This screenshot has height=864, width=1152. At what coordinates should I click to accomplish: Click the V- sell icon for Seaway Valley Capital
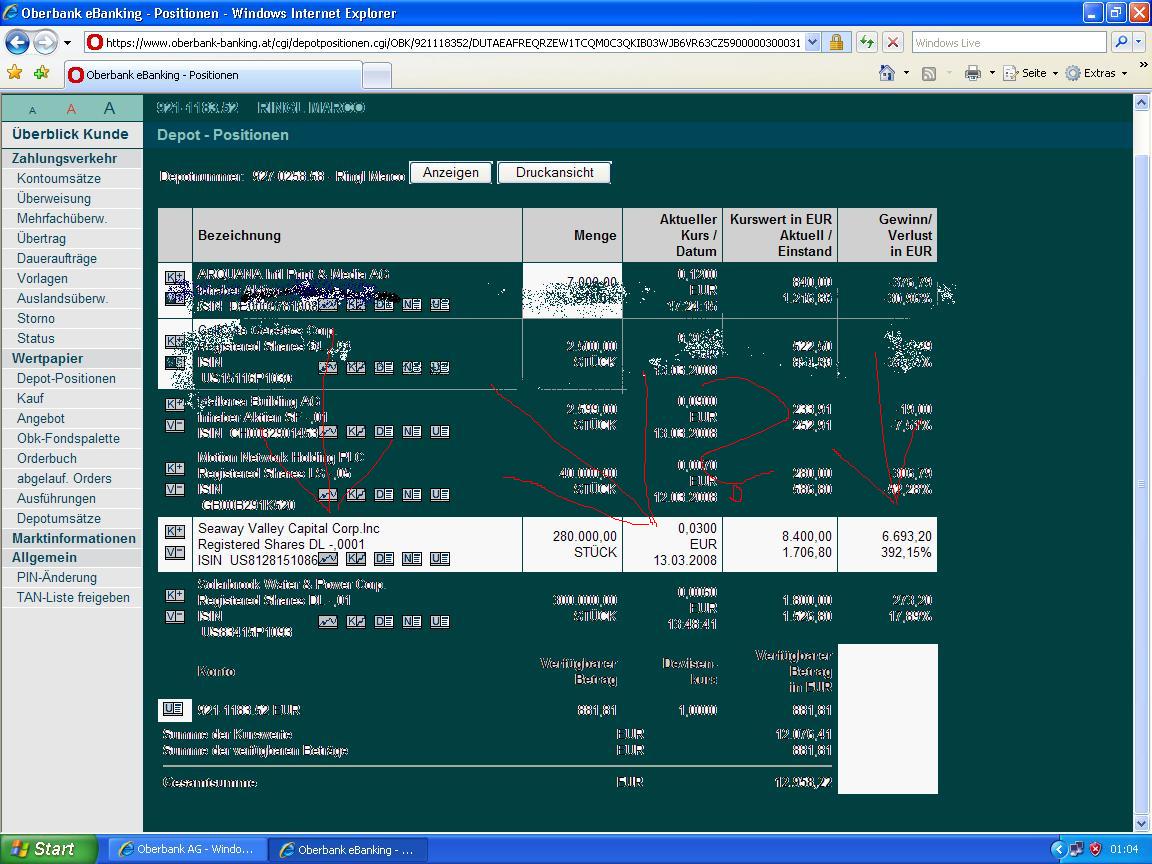175,552
